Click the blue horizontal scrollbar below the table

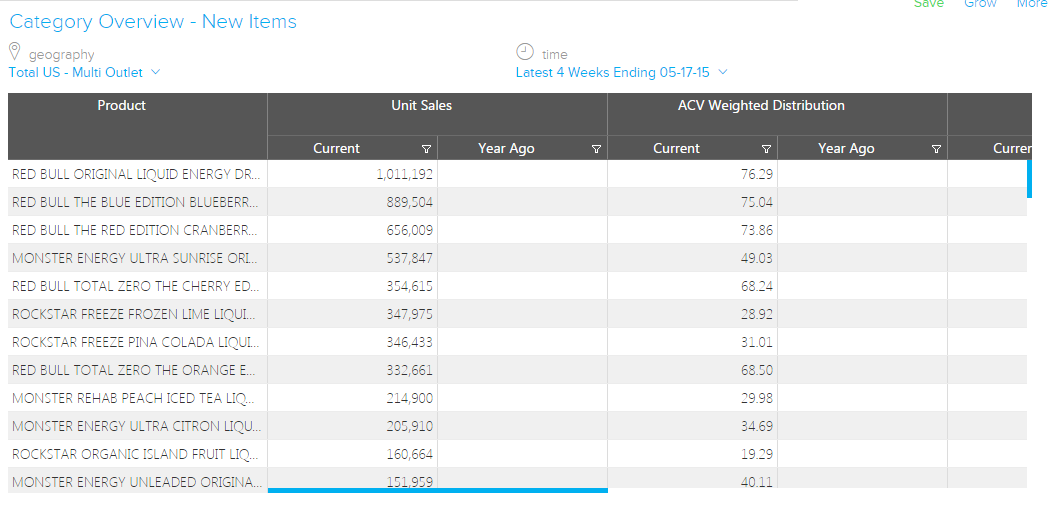pyautogui.click(x=437, y=490)
